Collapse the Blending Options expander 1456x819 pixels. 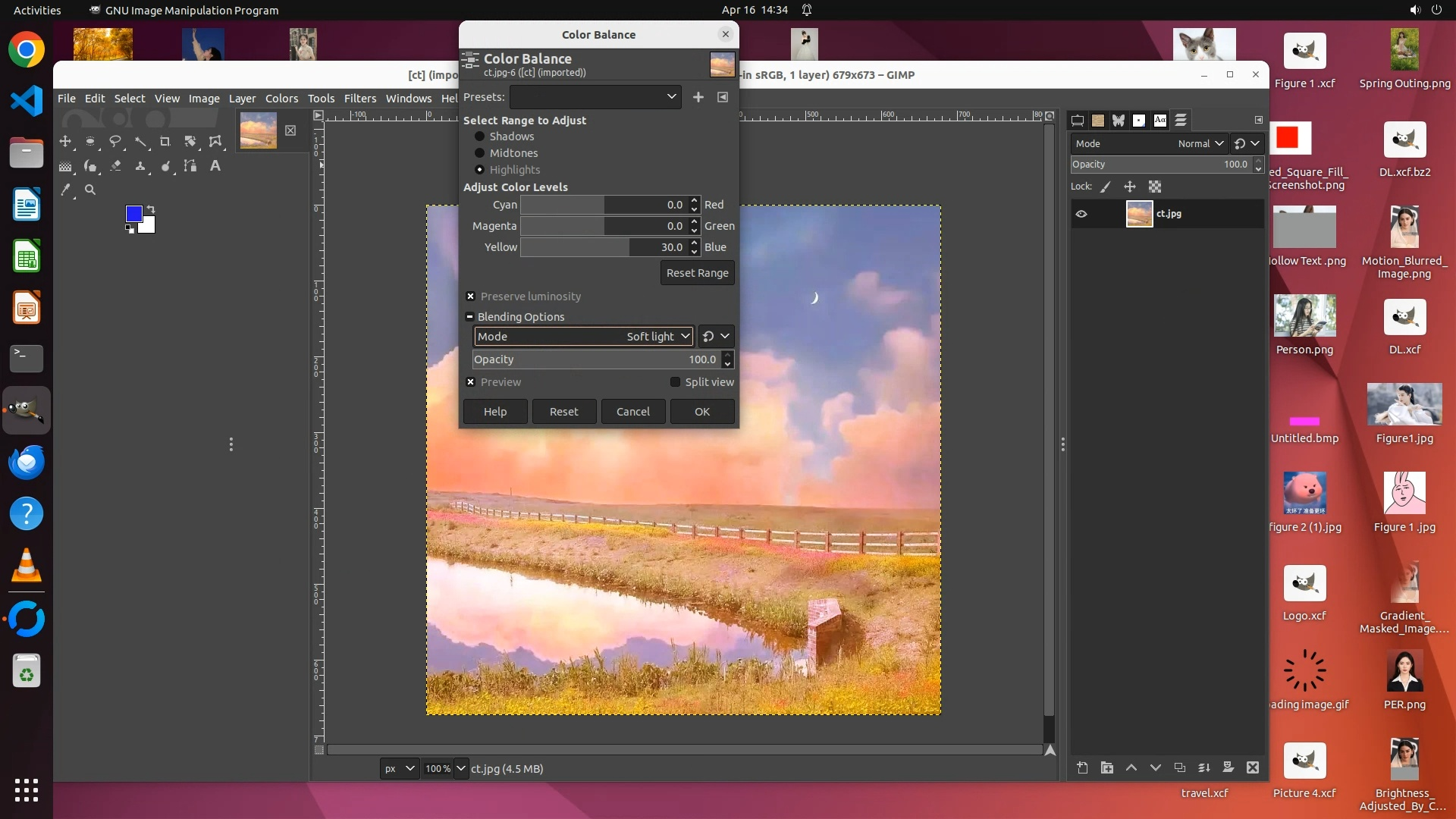pos(470,317)
